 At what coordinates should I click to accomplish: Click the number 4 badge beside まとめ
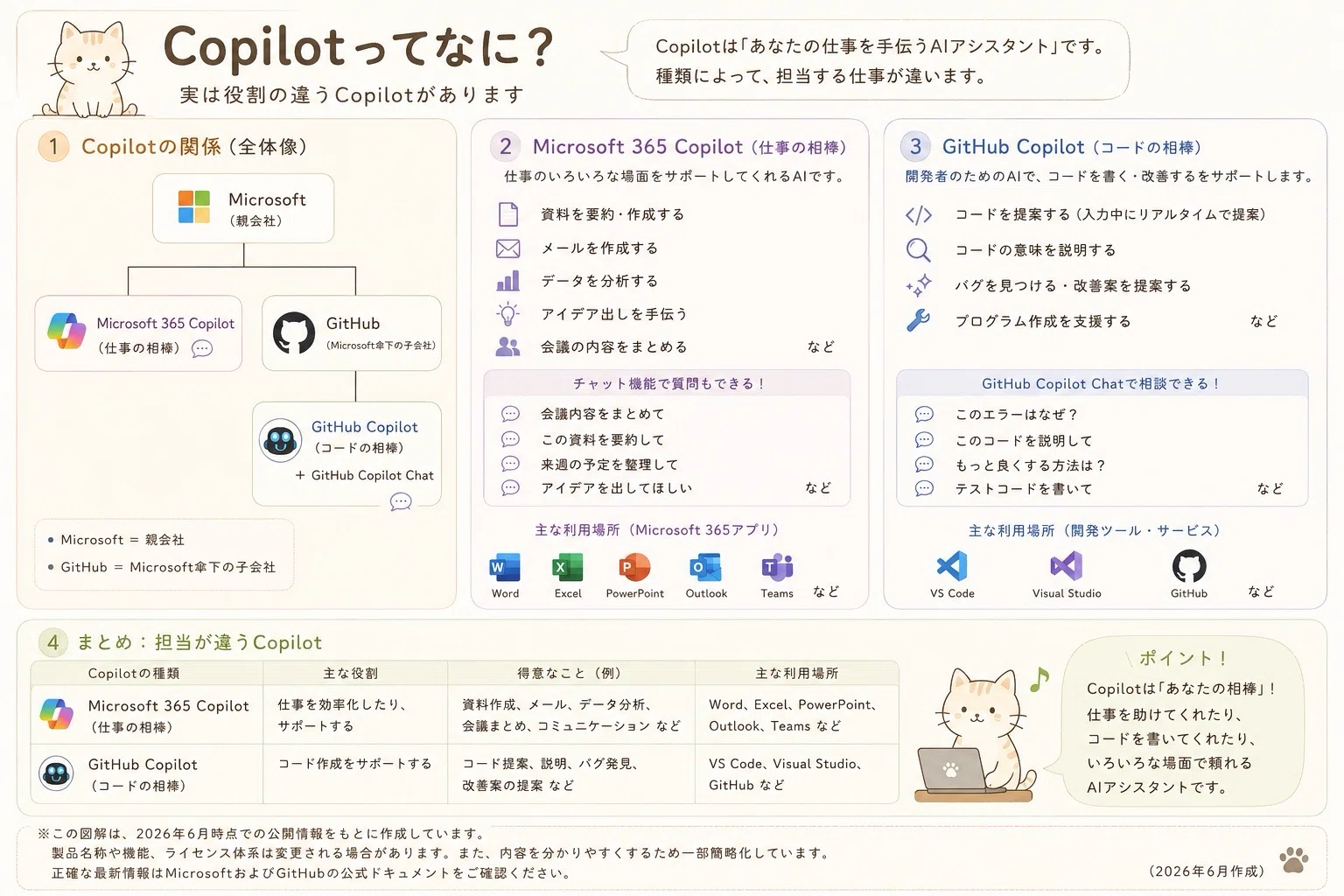click(52, 642)
